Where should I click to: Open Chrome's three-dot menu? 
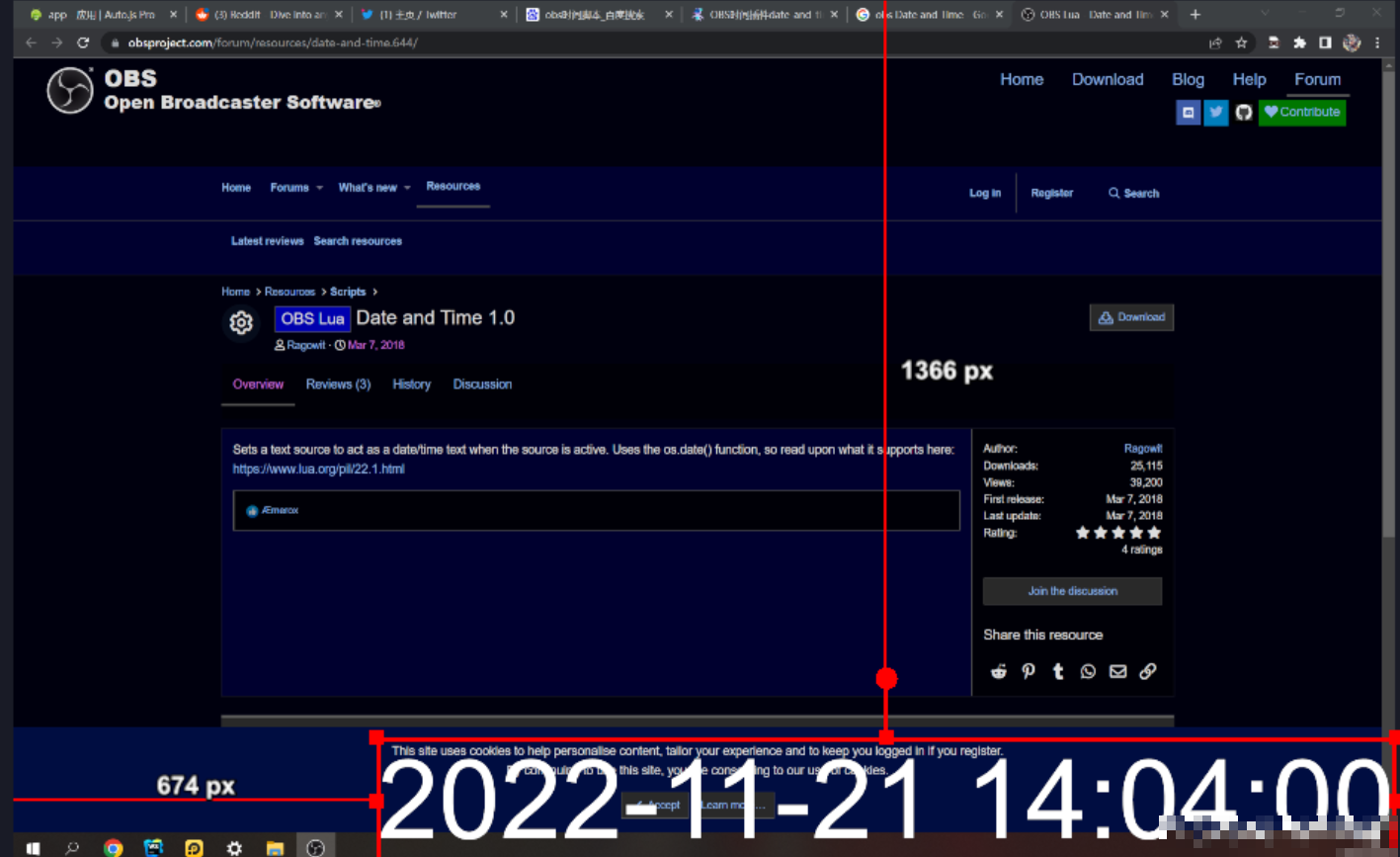(1378, 43)
